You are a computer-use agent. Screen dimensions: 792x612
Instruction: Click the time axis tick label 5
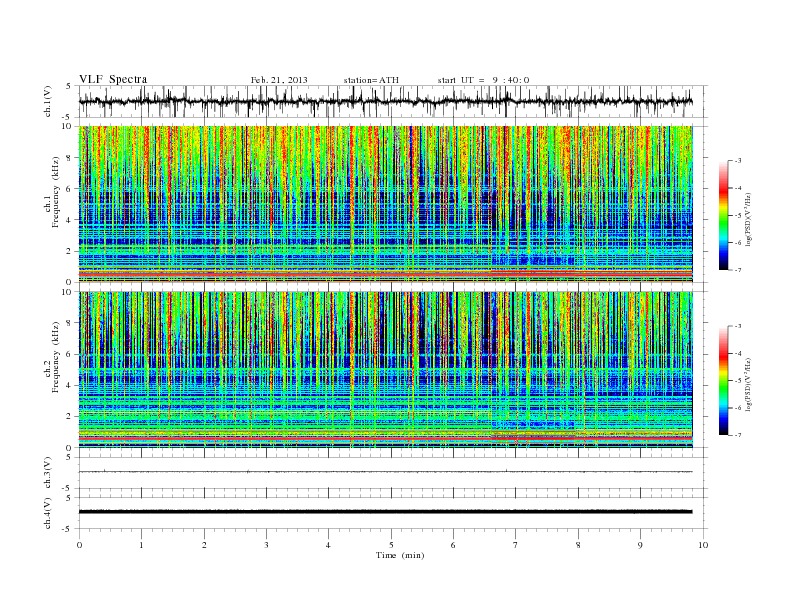(x=391, y=545)
